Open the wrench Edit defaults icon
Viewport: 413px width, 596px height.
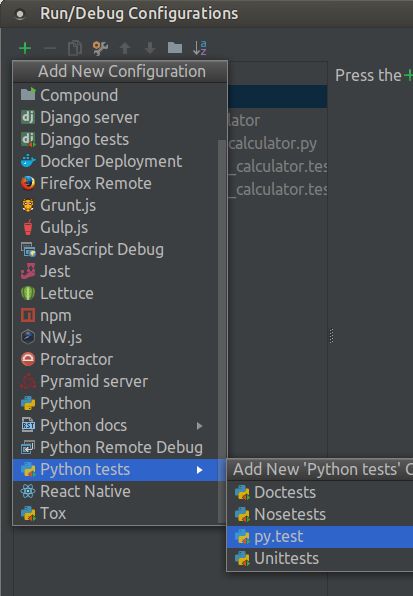tap(100, 48)
